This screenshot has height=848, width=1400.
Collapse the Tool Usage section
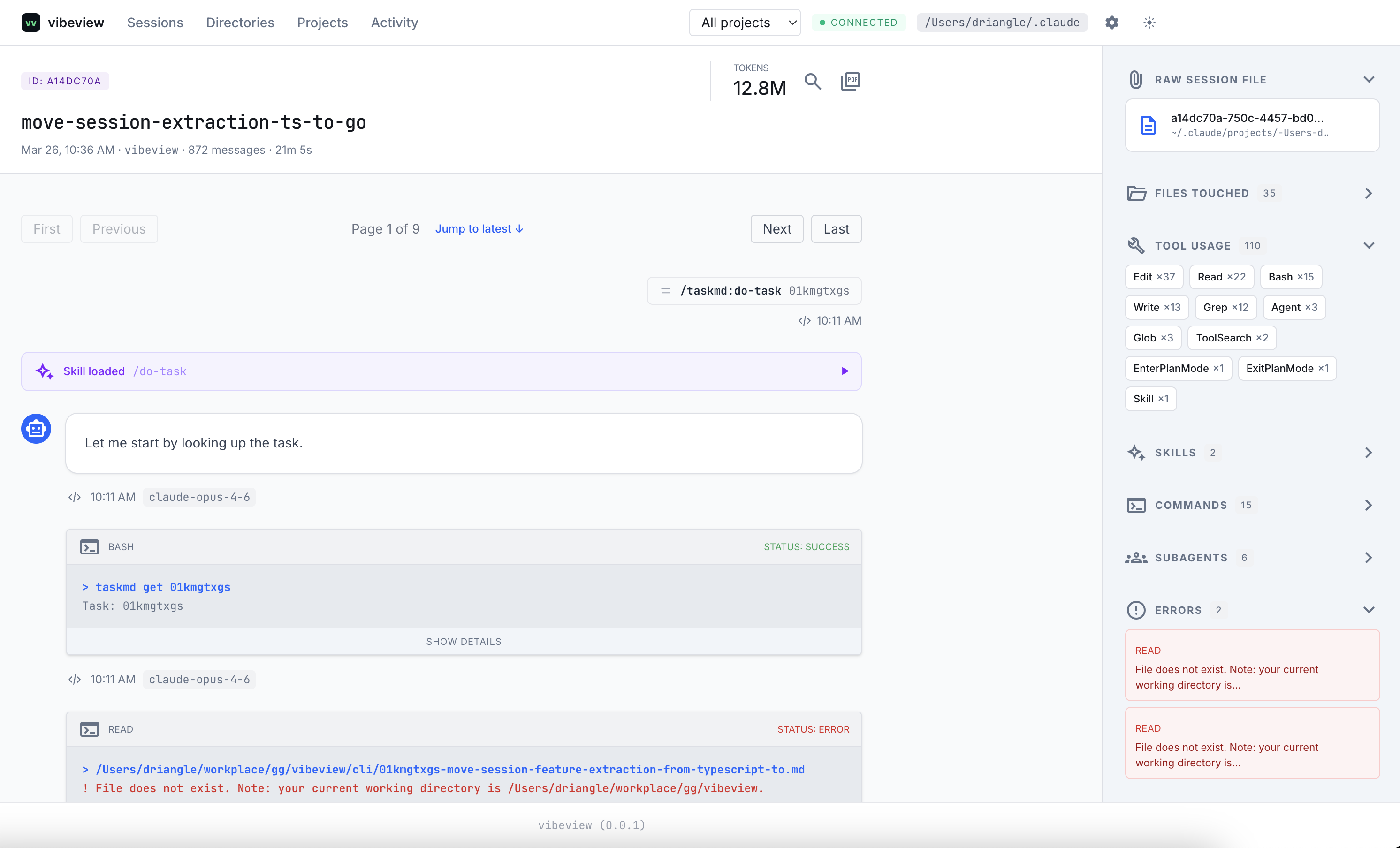[1368, 246]
